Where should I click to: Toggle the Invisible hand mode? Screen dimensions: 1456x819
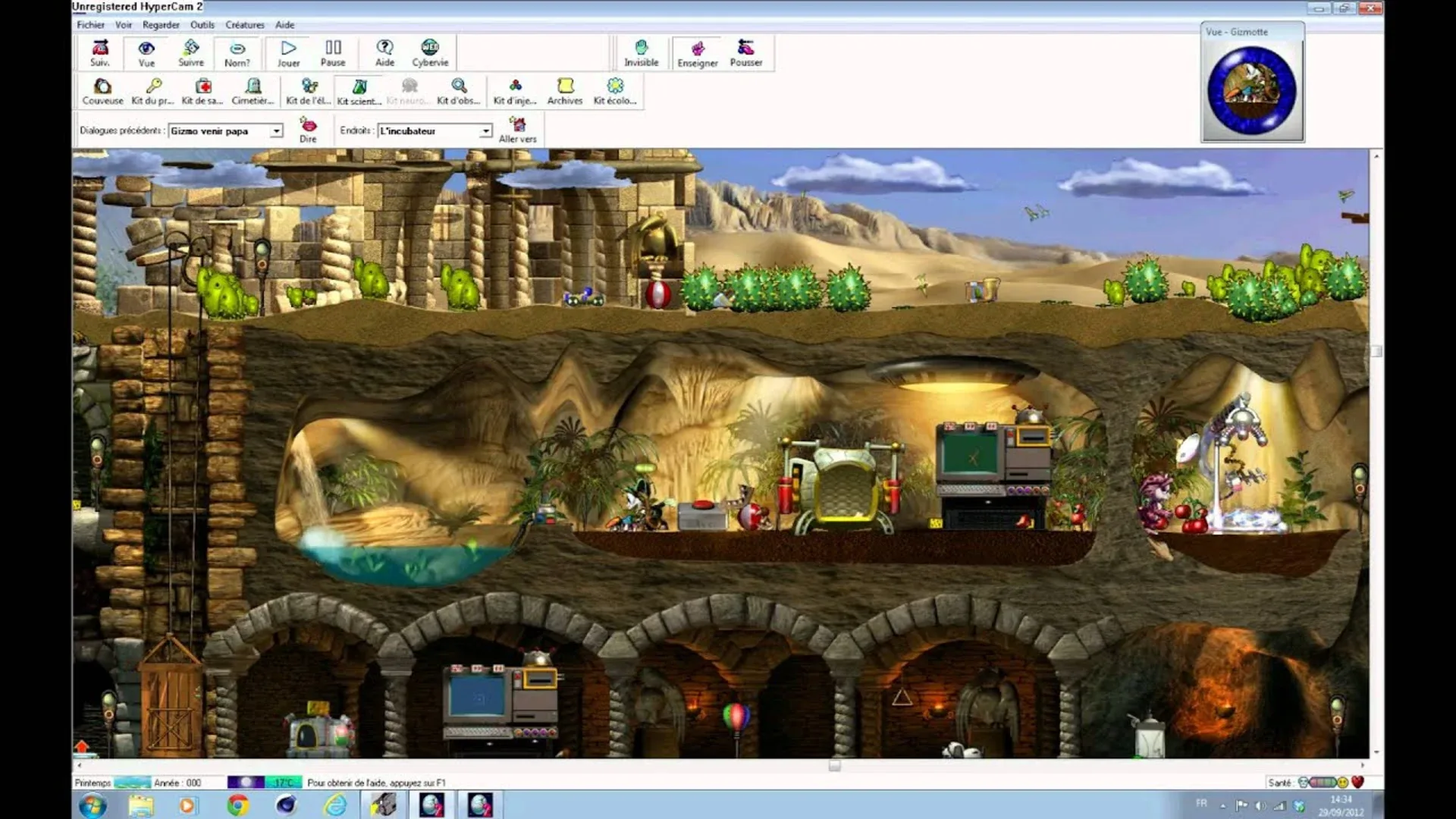[x=641, y=52]
